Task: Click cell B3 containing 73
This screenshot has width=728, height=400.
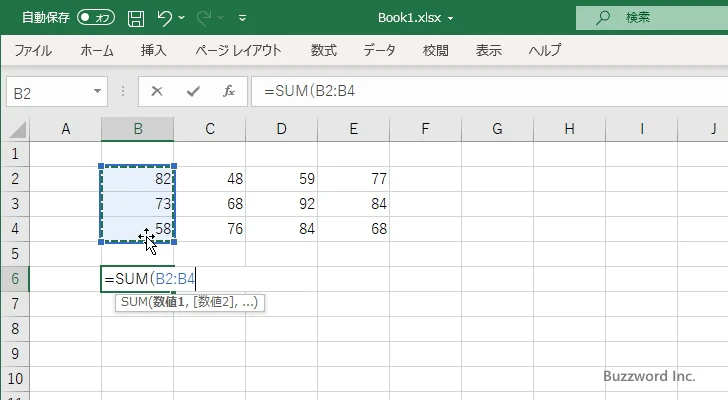Action: (x=138, y=204)
